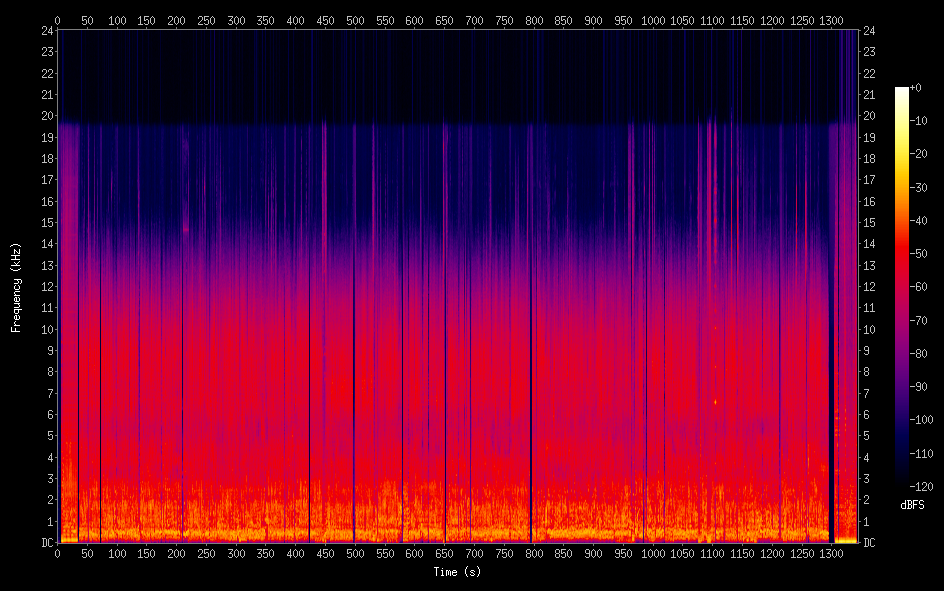Click the "Frequency (kHz)" axis label
This screenshot has width=944, height=591.
[x=16, y=287]
